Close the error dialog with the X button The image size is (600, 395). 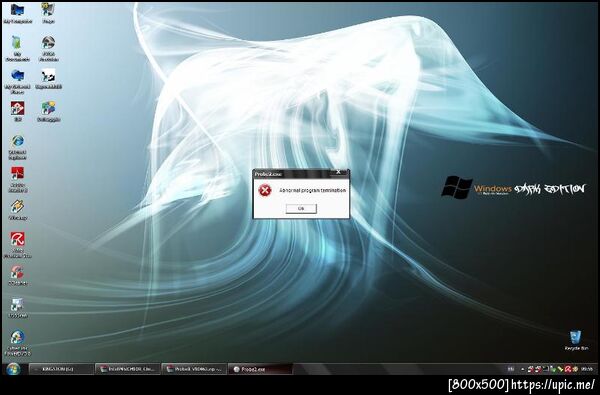click(x=338, y=172)
